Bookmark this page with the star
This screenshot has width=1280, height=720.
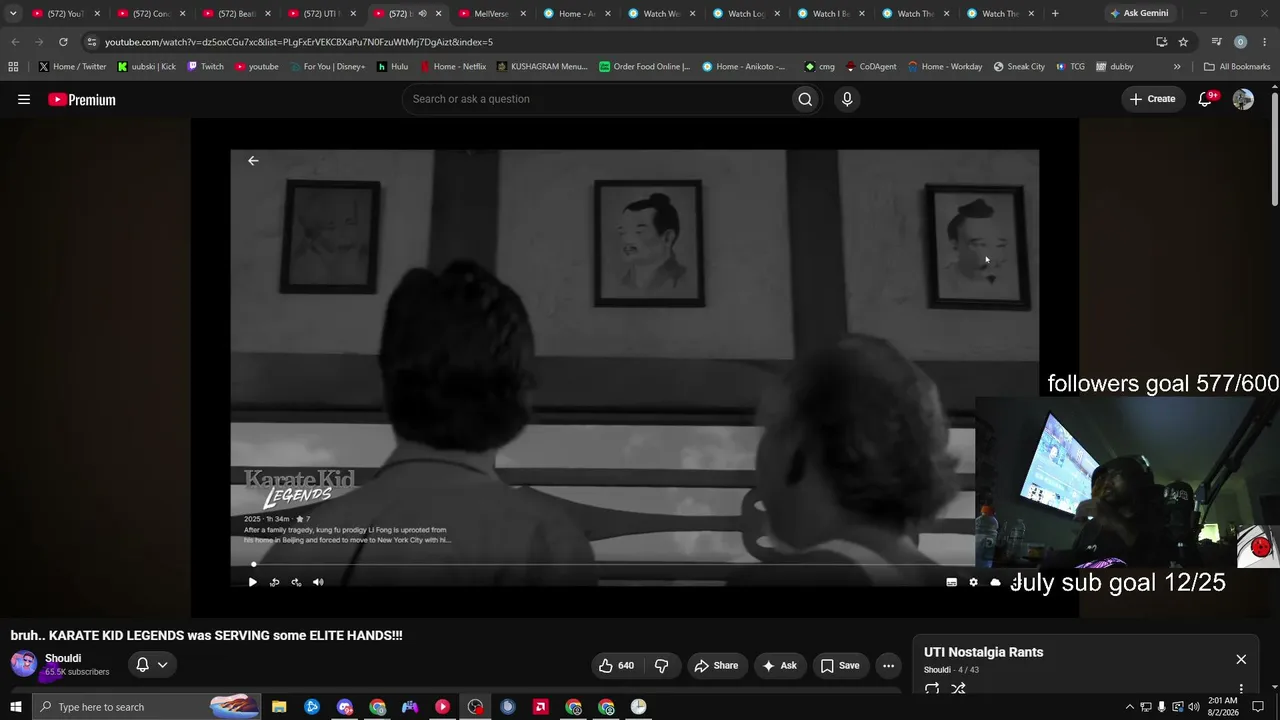pos(1183,42)
